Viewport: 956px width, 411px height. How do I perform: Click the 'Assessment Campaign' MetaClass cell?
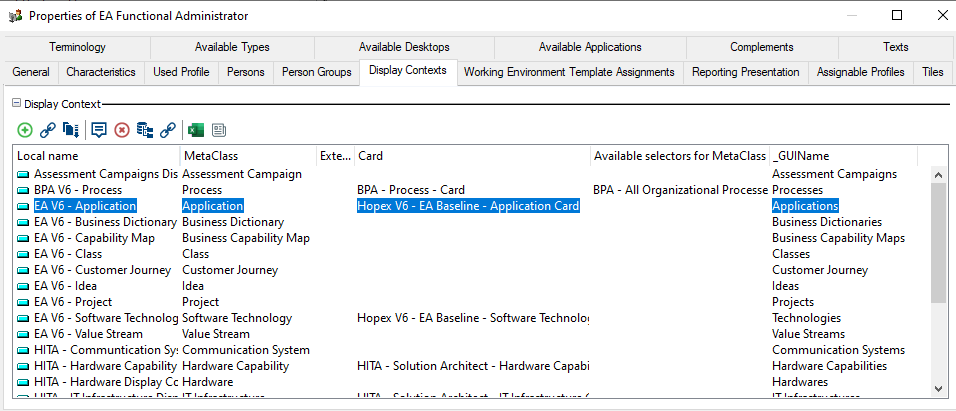242,174
